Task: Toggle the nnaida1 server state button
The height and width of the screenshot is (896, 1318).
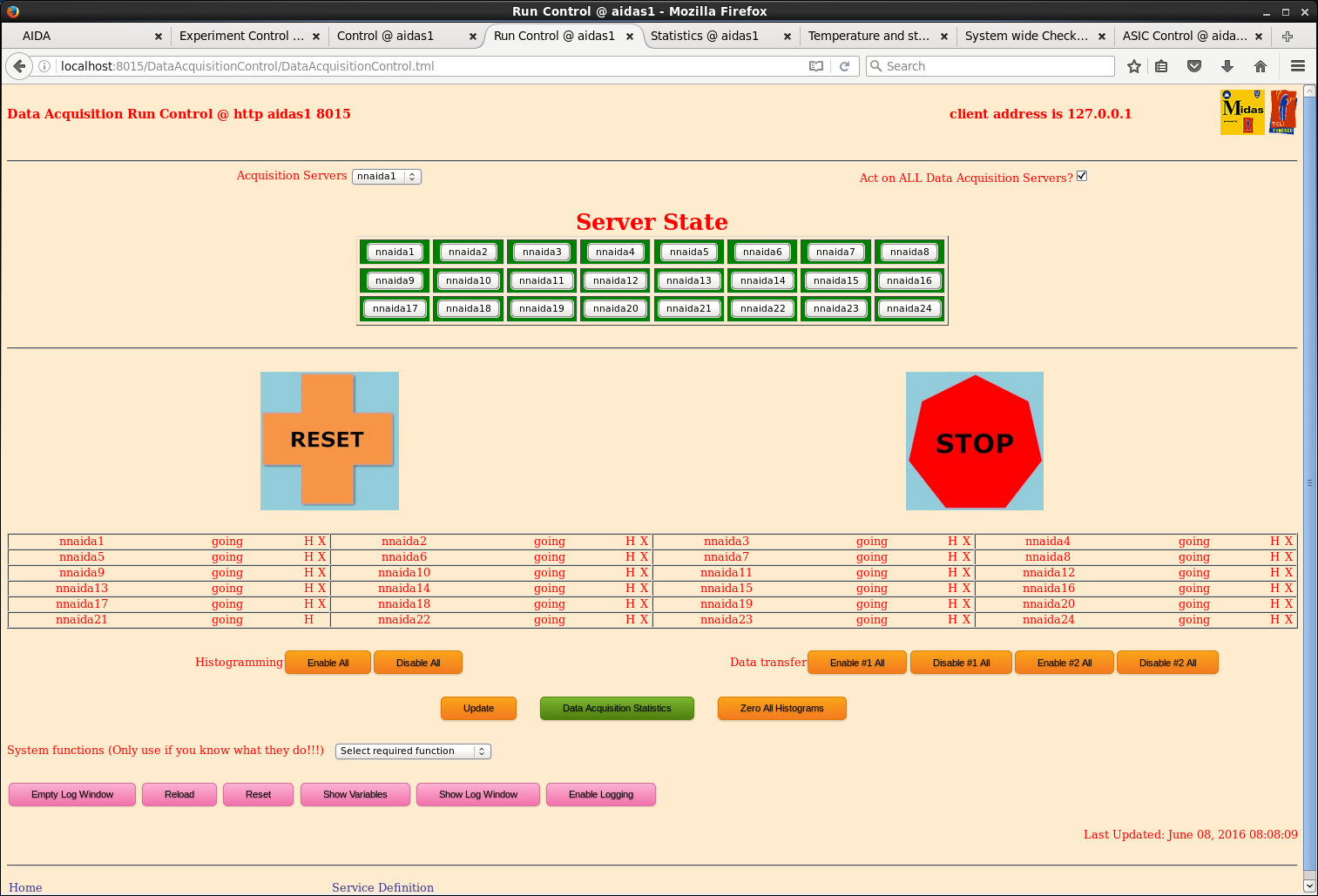Action: (395, 252)
